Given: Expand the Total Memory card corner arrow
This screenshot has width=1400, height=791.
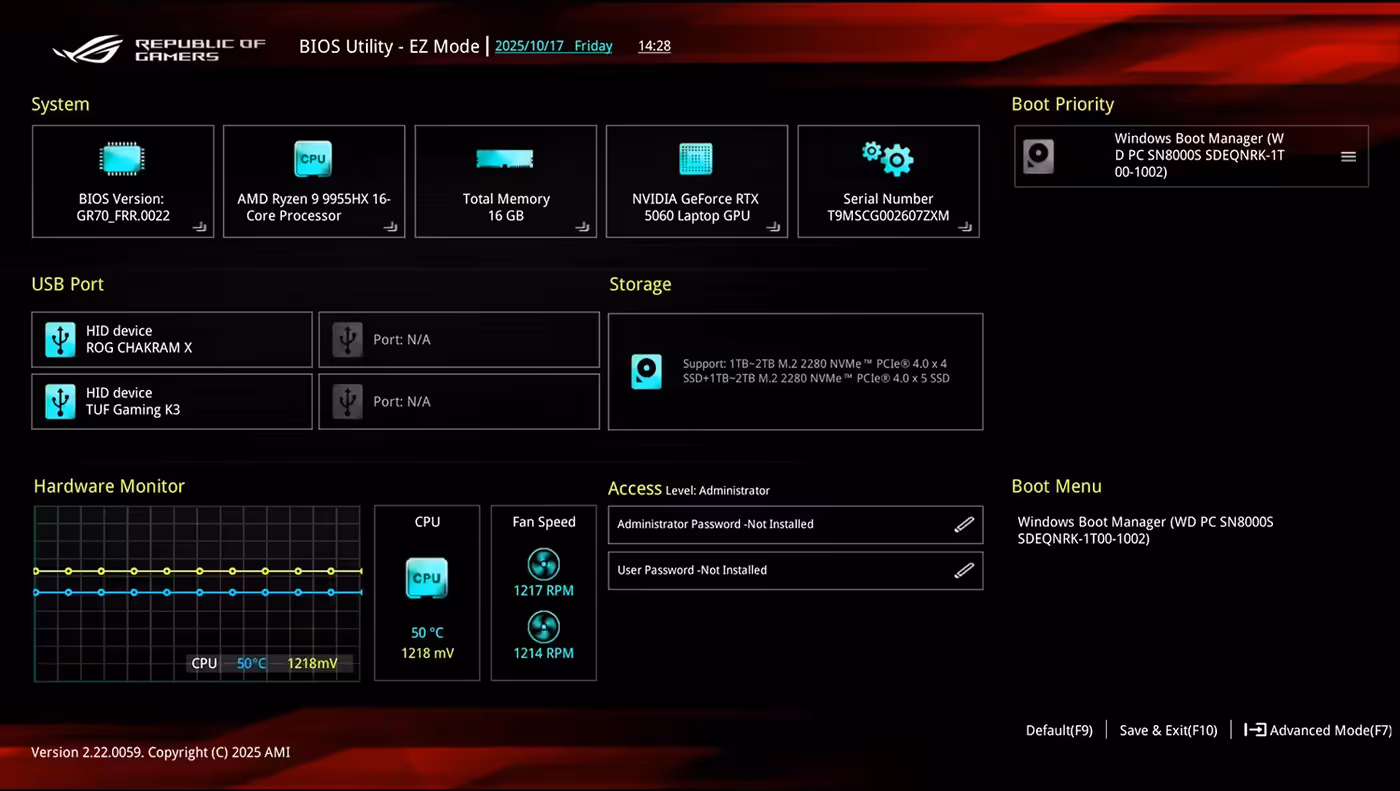Looking at the screenshot, I should click(x=583, y=227).
